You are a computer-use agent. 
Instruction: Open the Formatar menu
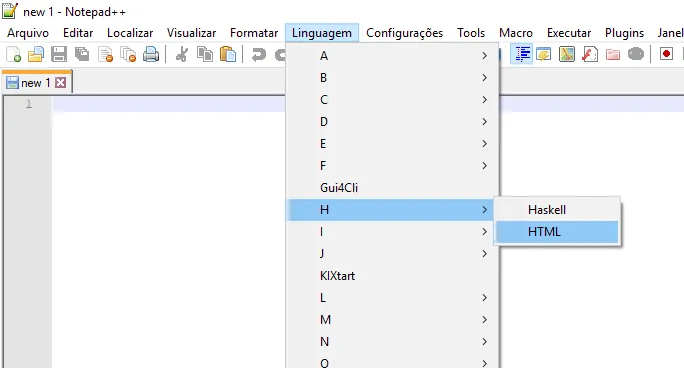coord(254,33)
